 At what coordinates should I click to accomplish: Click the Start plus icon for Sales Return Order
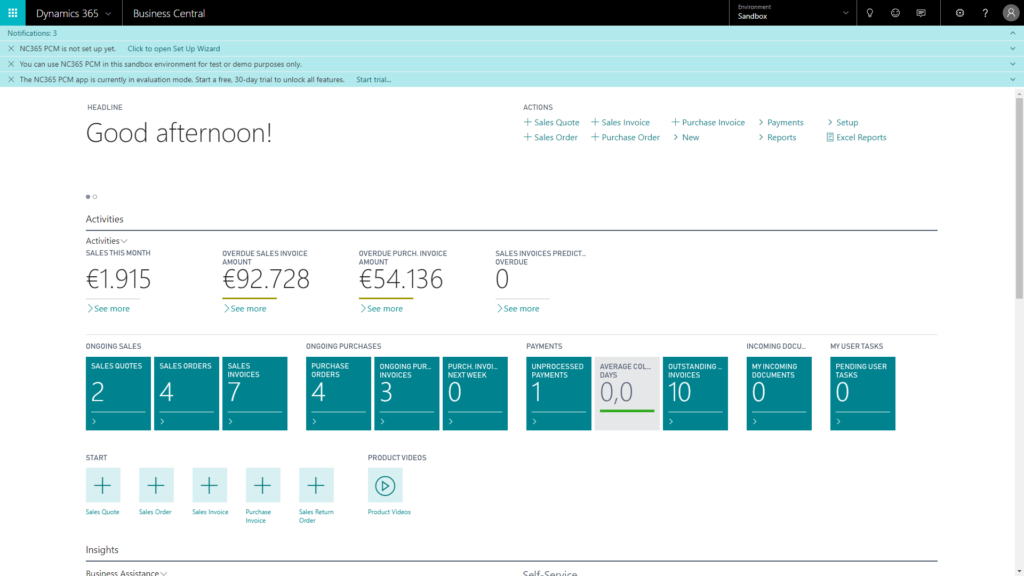point(316,485)
